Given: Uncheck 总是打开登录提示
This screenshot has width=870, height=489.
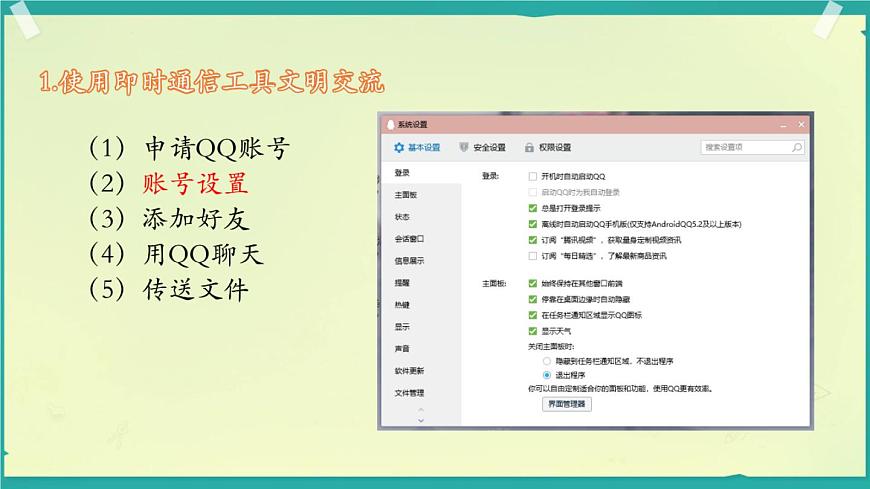Looking at the screenshot, I should pos(533,208).
